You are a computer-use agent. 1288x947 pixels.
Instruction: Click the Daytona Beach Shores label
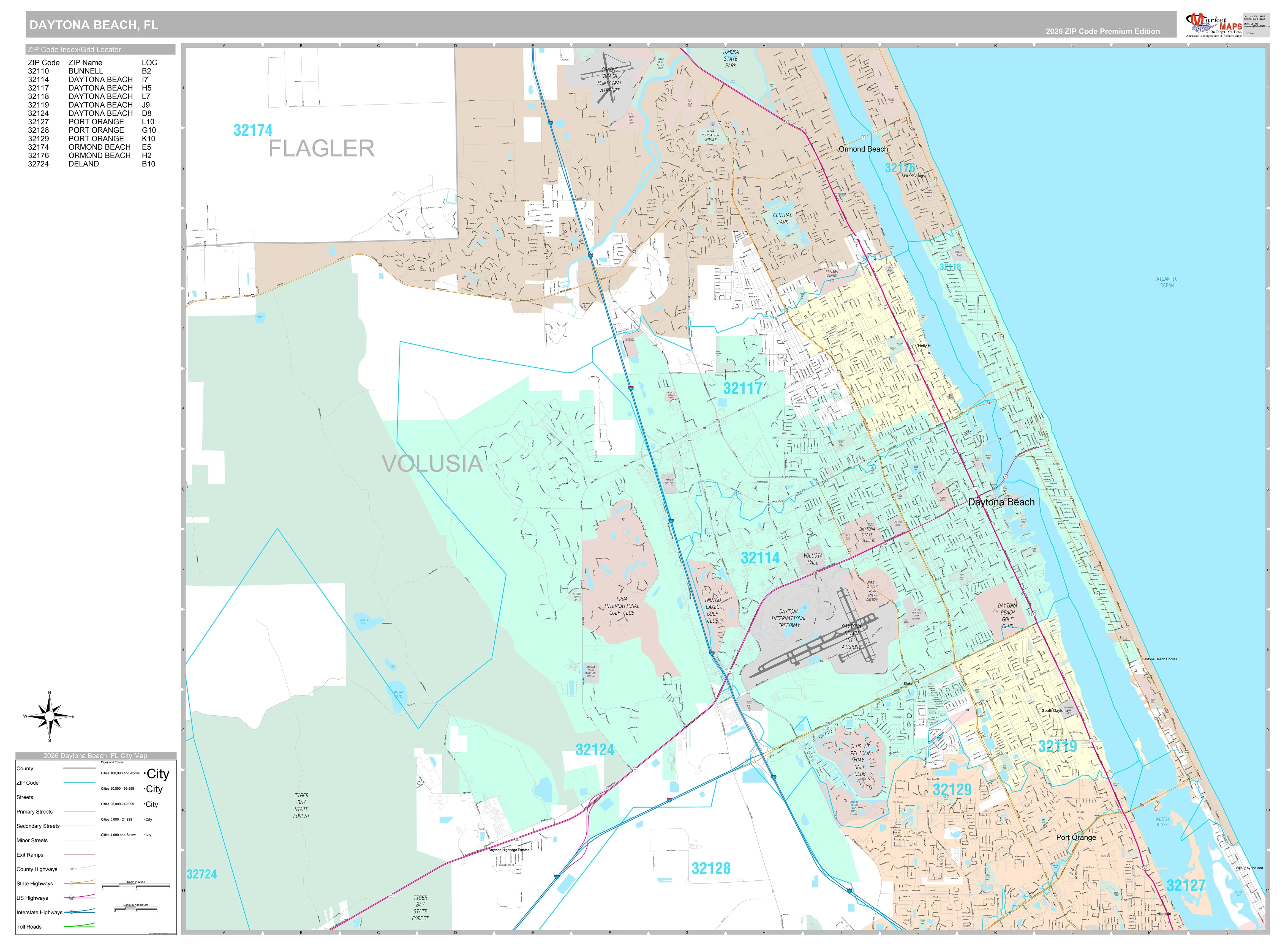click(1159, 659)
